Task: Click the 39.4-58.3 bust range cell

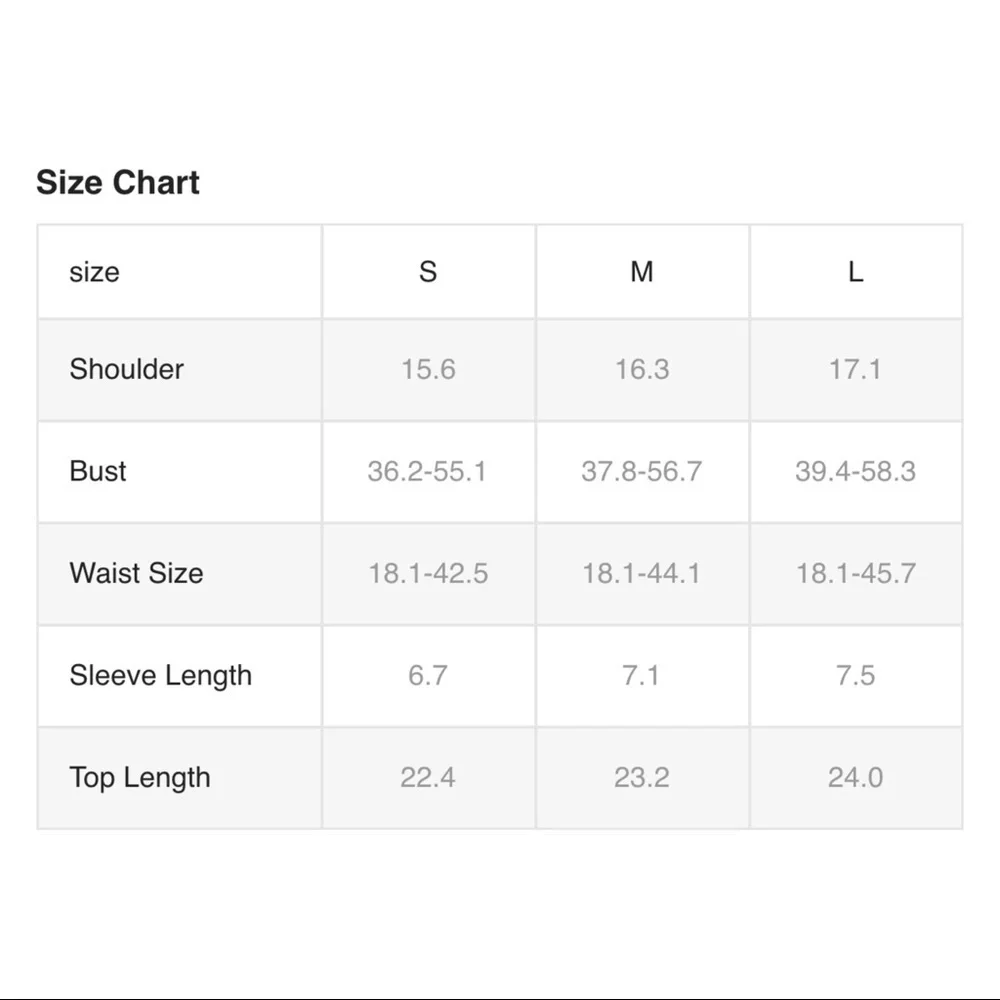Action: pos(855,471)
